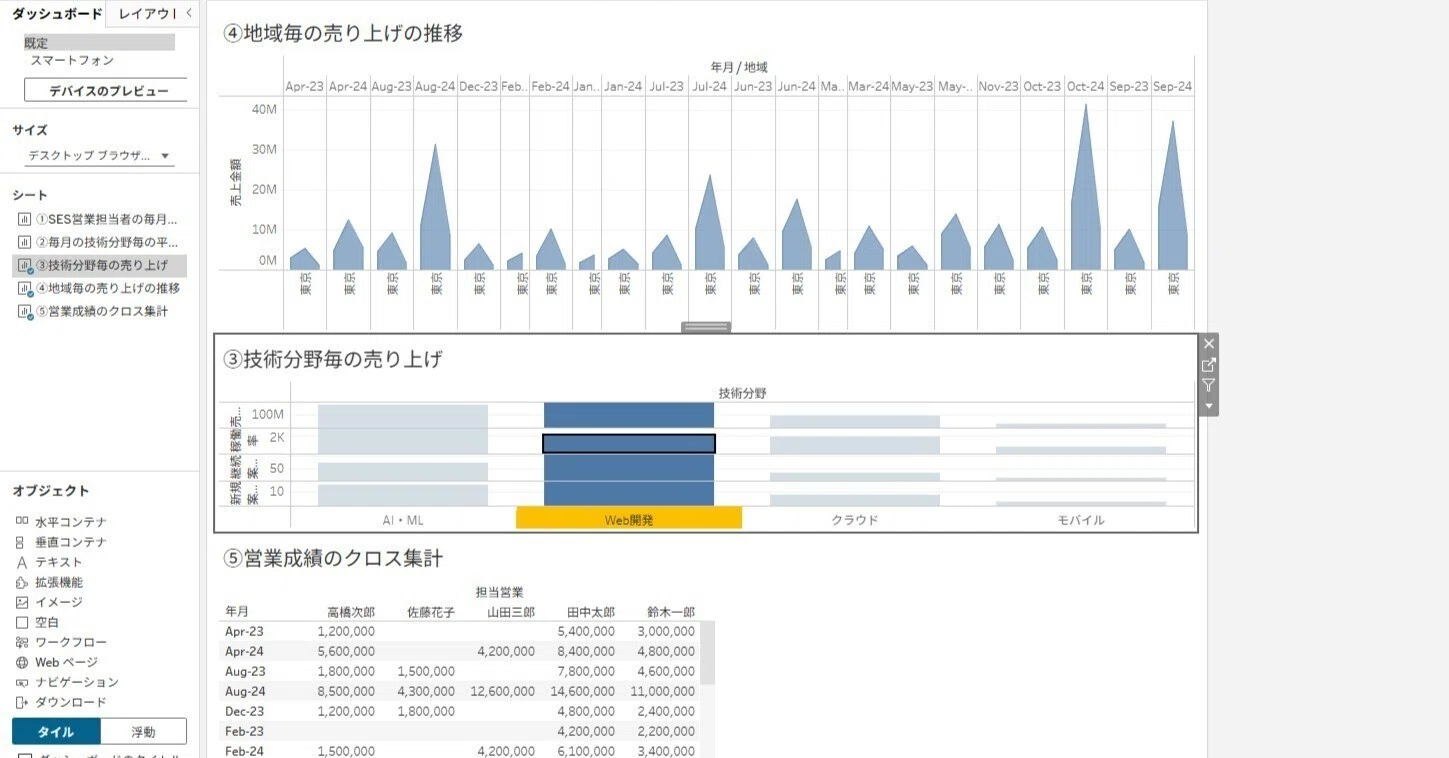Select the Web ページ globe icon
Screen dimensions: 1449x758
(22, 662)
